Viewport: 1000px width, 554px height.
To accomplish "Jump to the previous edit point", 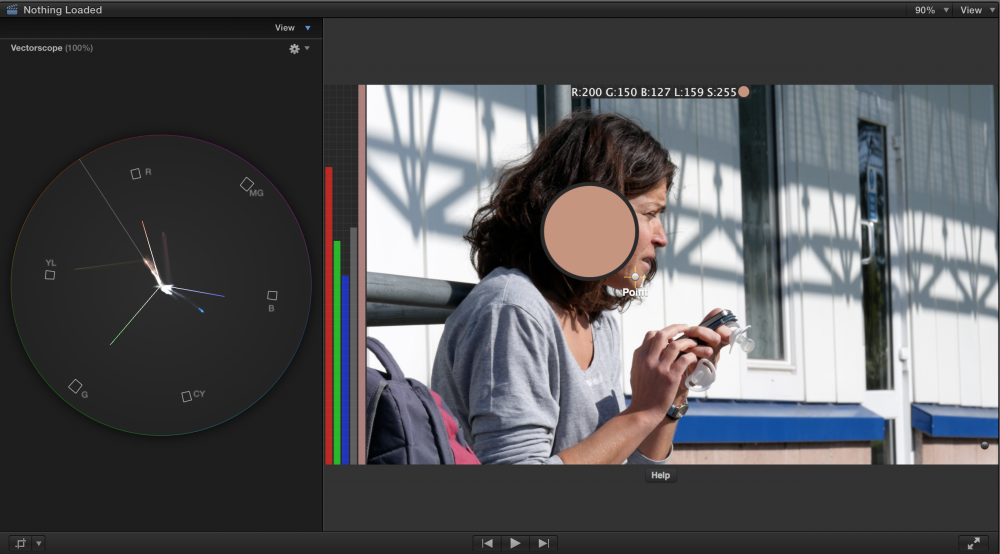I will click(x=487, y=543).
